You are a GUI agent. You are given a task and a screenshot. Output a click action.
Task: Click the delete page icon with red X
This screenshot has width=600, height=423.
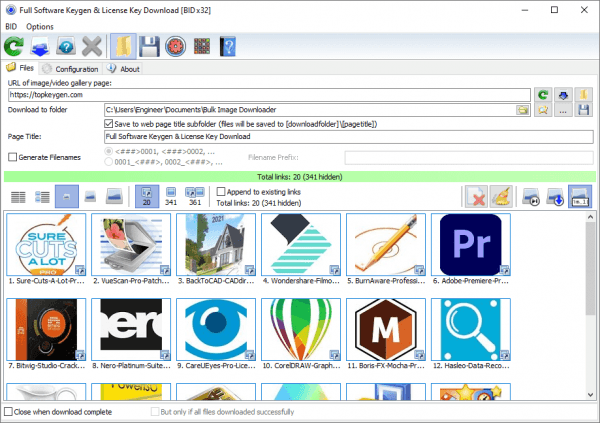[x=476, y=197]
